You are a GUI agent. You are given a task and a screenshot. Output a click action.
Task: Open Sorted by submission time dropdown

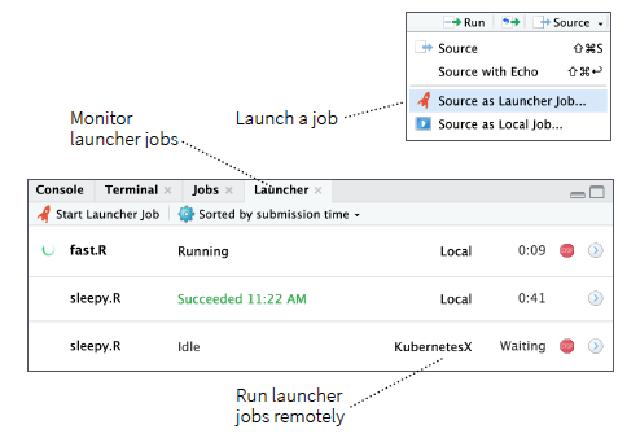click(x=269, y=214)
